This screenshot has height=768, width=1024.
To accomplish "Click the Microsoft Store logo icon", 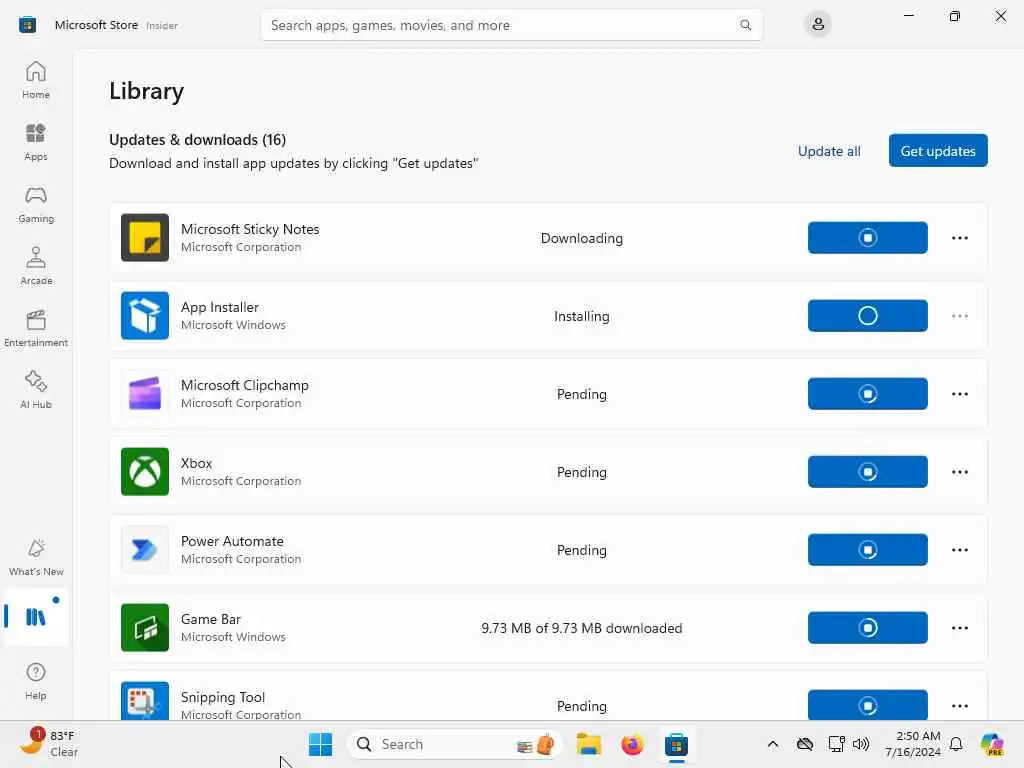I will coord(27,25).
